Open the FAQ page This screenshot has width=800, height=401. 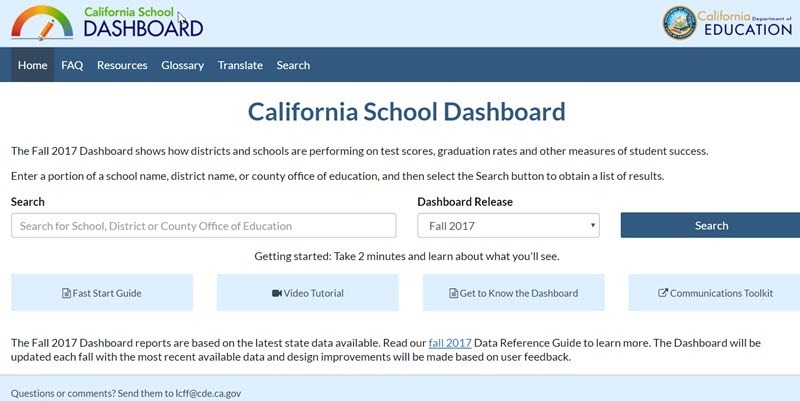72,65
